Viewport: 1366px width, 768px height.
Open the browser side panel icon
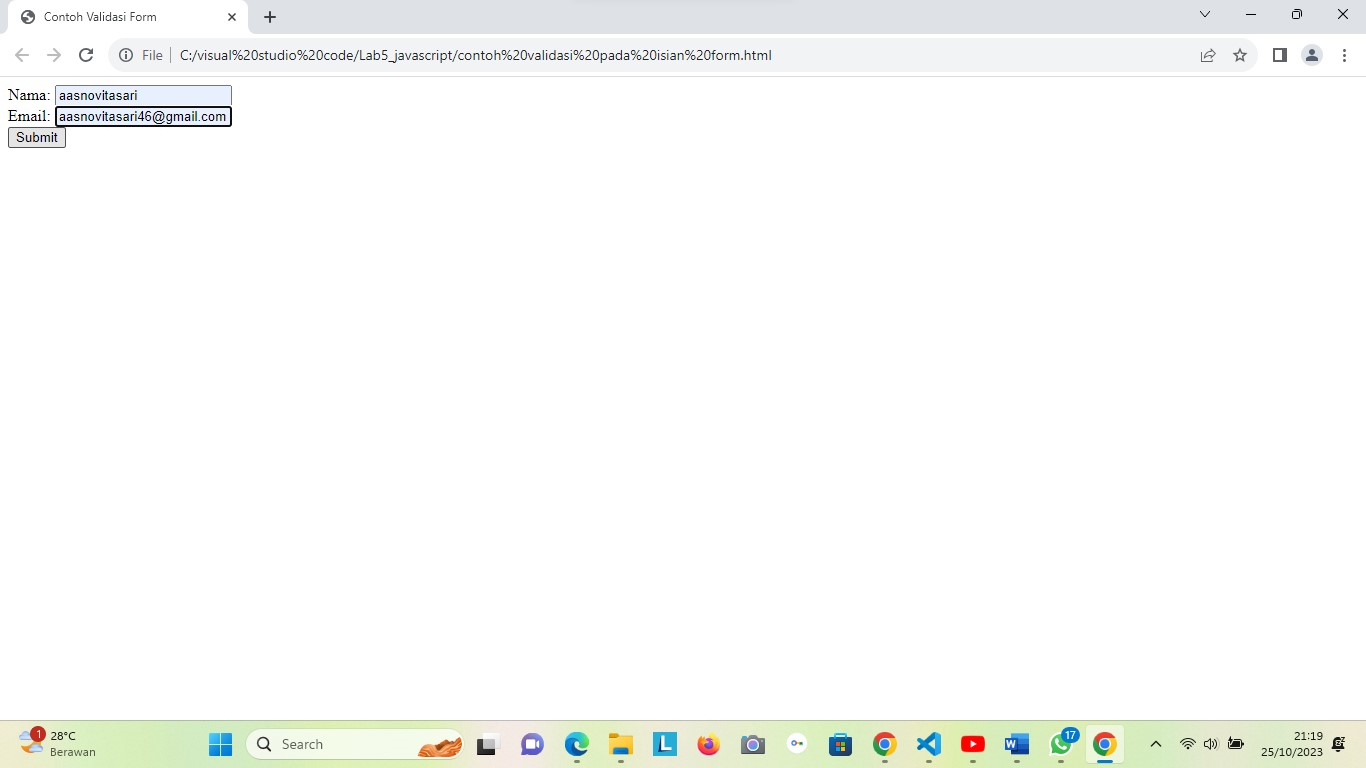coord(1279,55)
